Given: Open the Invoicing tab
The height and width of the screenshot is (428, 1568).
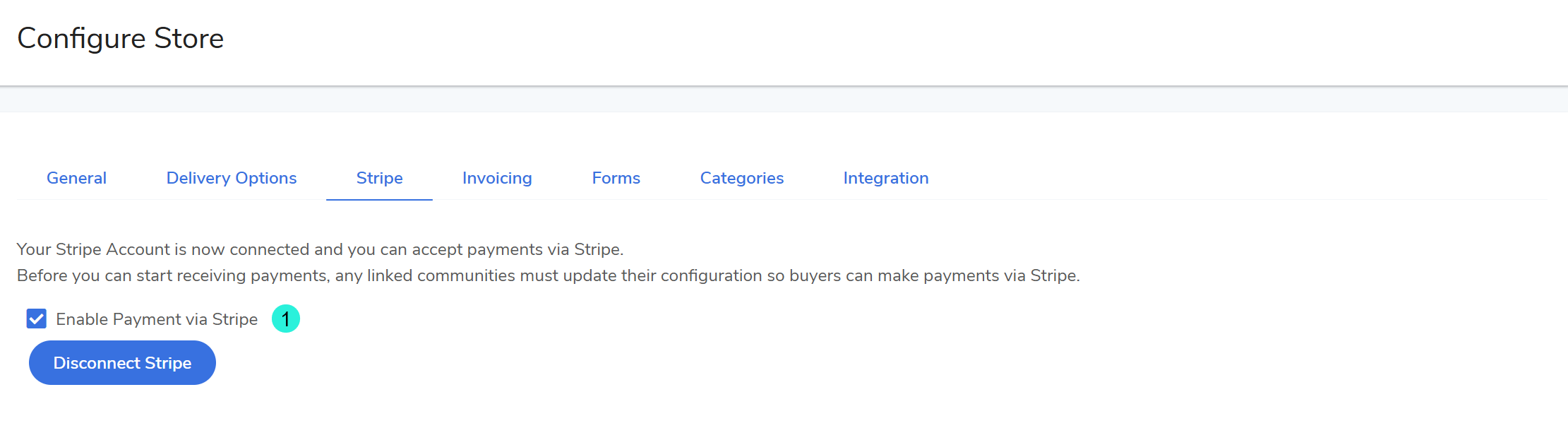Looking at the screenshot, I should coord(497,178).
